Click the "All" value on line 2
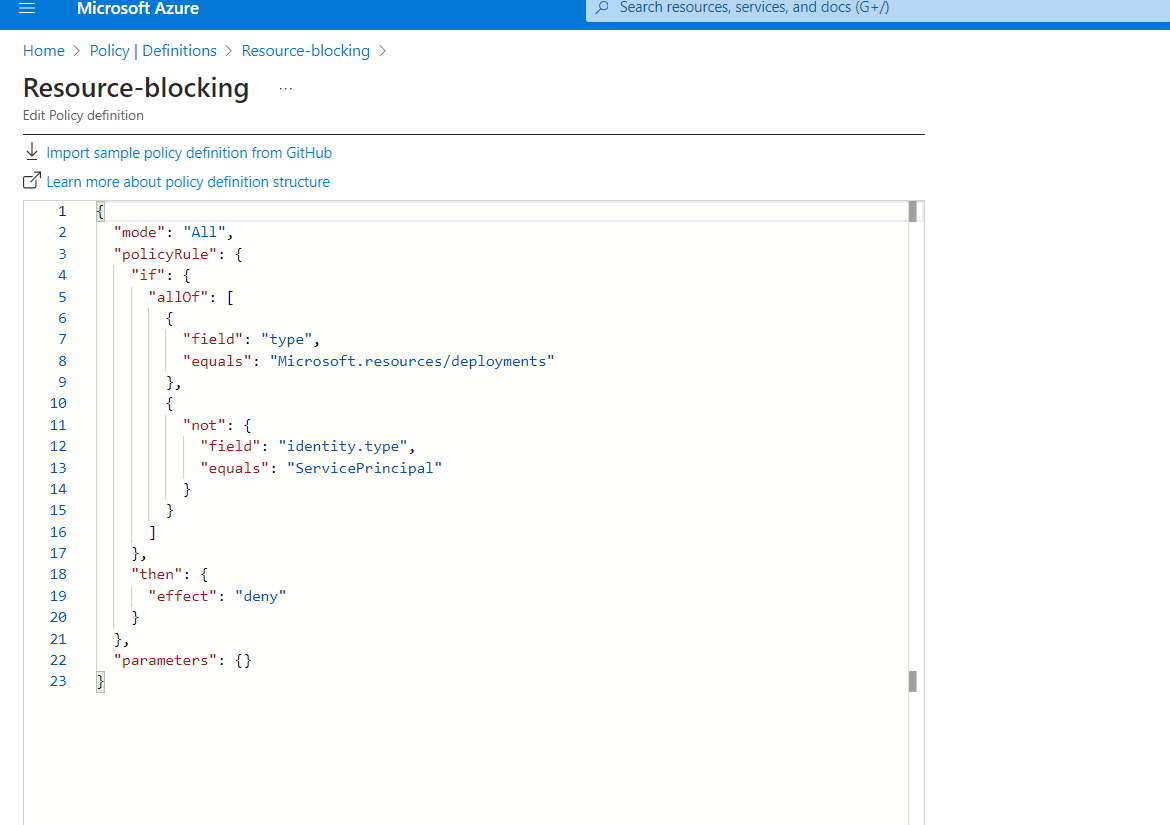1170x825 pixels. click(204, 232)
